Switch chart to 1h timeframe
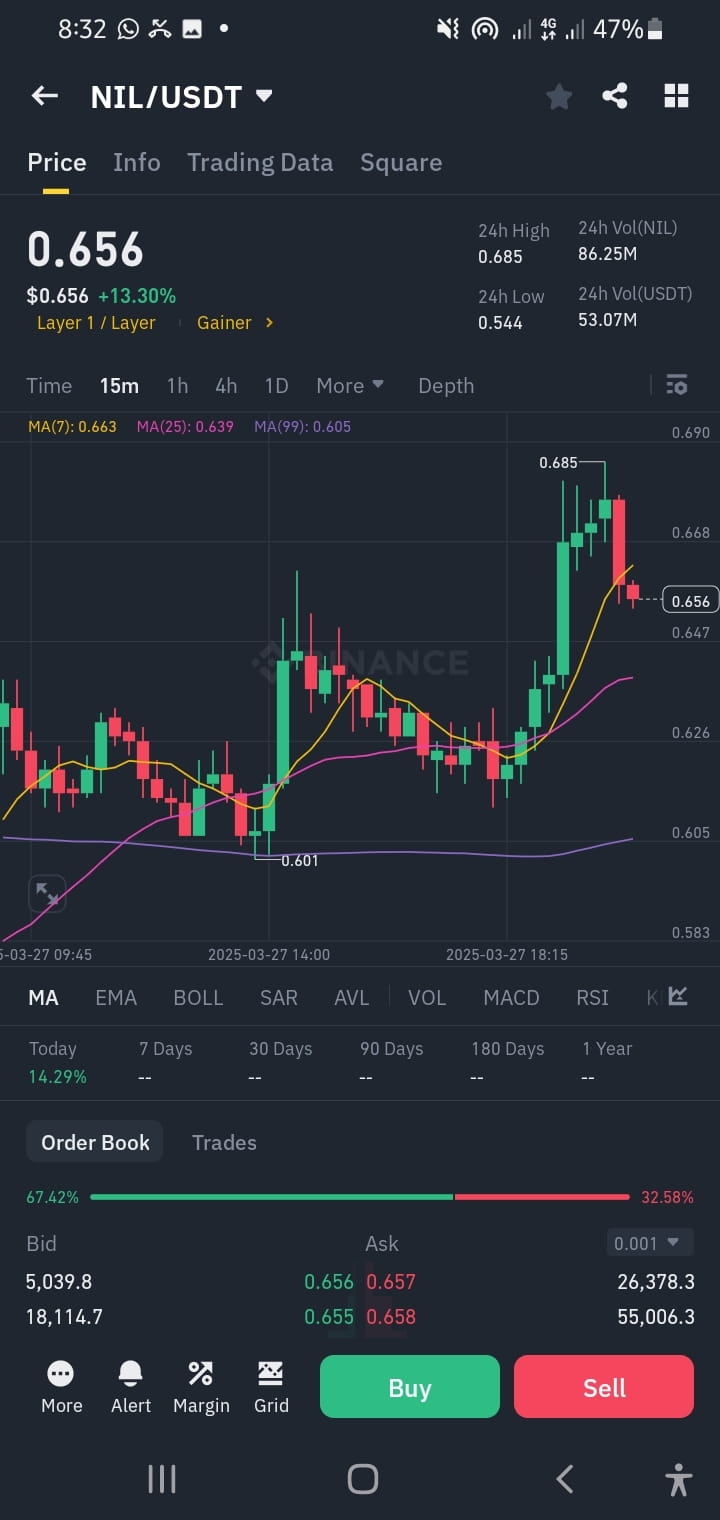Screen dimensions: 720x1520 (x=177, y=385)
